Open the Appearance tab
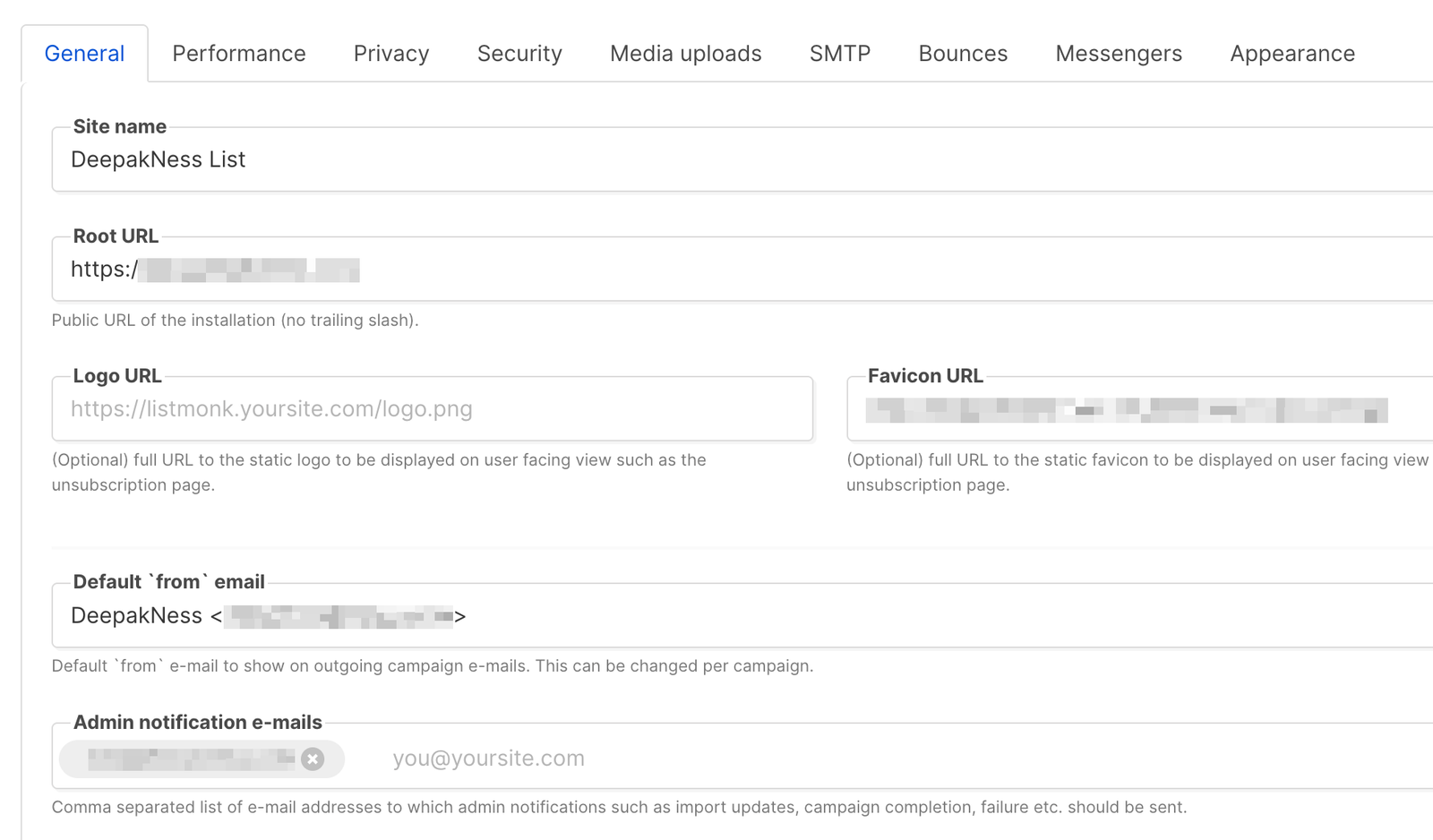 tap(1291, 54)
